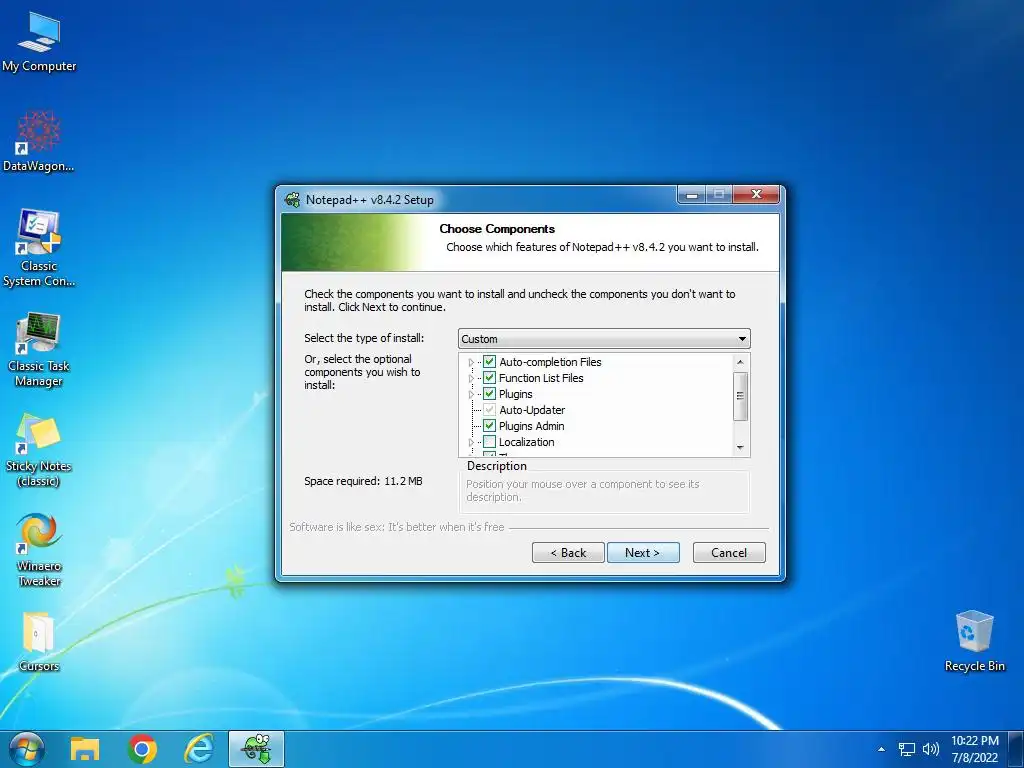1024x768 pixels.
Task: Launch Winaero Tweaker shortcut
Action: tap(39, 550)
